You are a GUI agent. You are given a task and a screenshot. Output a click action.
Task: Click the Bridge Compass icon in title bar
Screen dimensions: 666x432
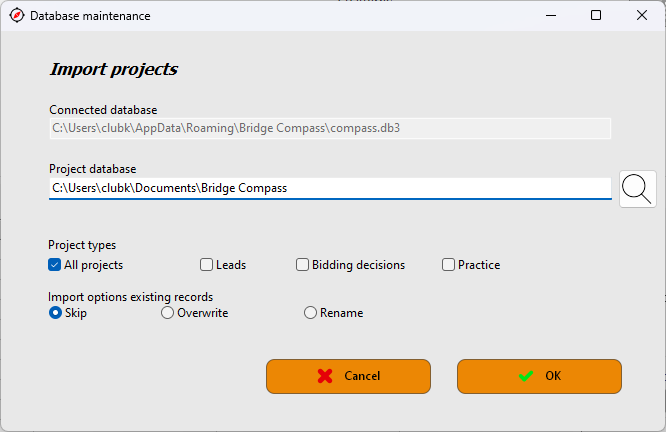[x=17, y=15]
